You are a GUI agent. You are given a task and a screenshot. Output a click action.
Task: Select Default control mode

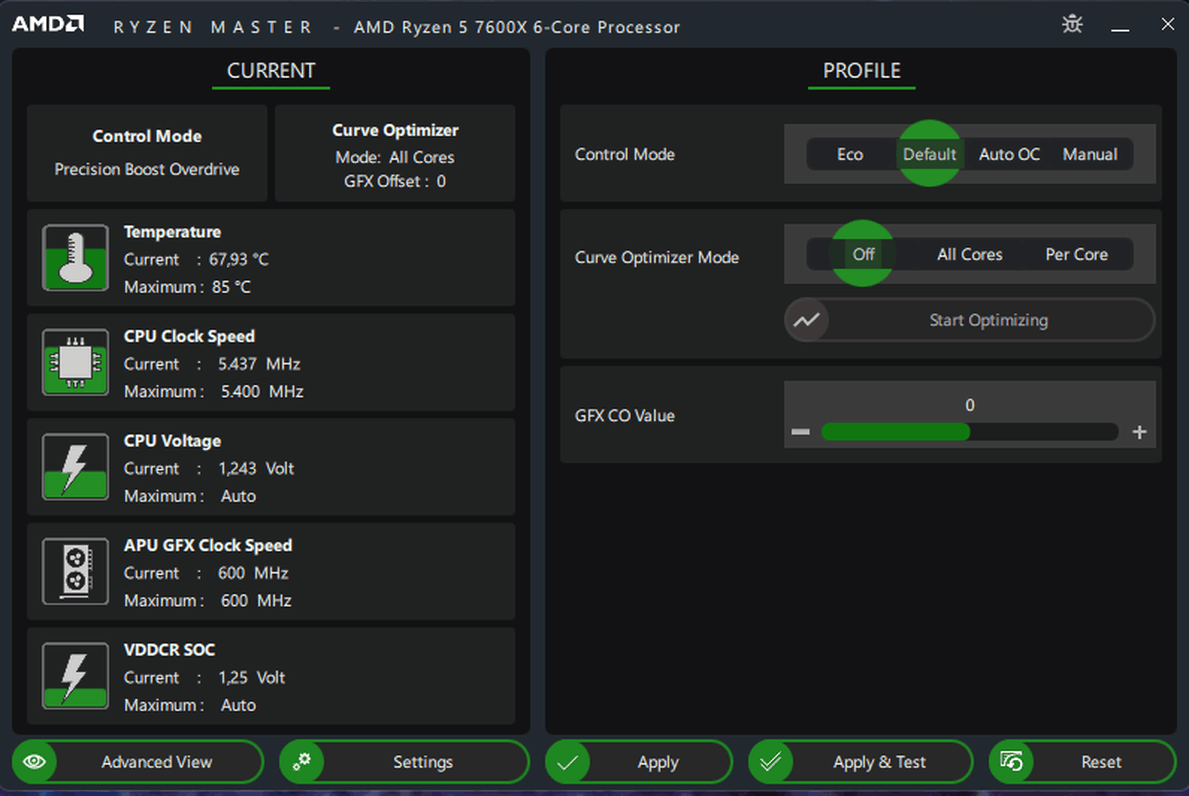[x=930, y=154]
